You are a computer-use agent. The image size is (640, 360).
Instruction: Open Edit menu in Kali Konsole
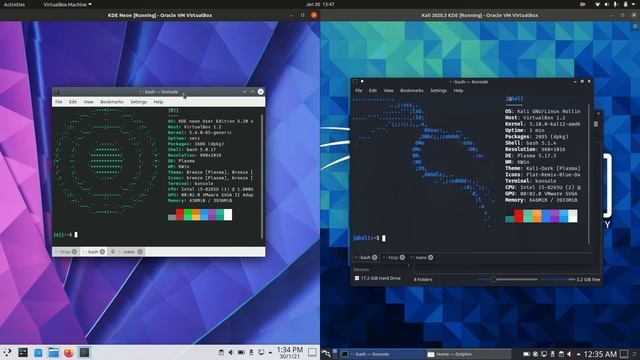(x=373, y=91)
